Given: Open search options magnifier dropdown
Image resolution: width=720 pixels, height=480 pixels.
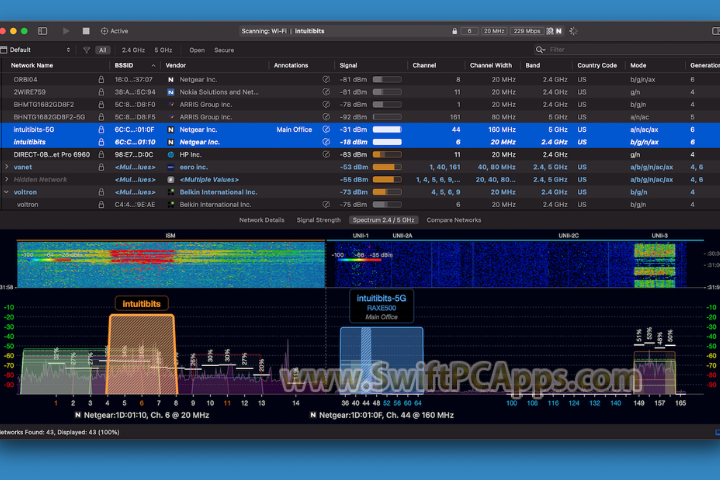Looking at the screenshot, I should 540,49.
